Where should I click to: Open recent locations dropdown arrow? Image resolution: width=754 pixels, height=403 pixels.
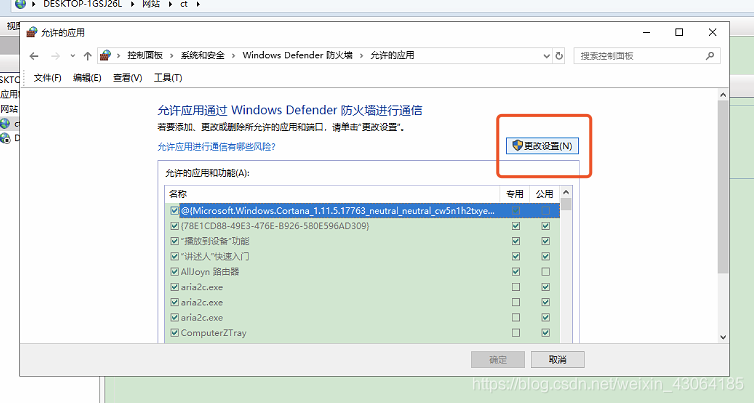73,56
